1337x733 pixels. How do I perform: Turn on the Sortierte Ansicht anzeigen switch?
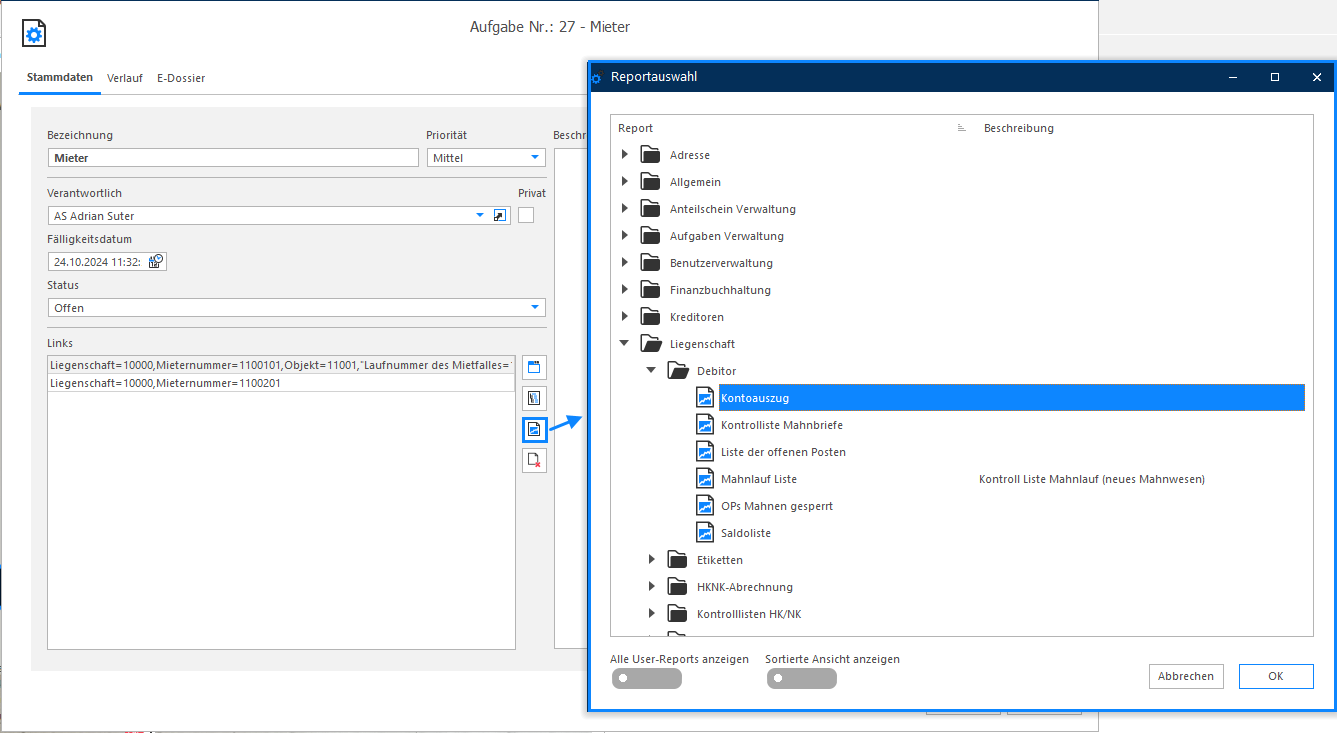coord(801,679)
